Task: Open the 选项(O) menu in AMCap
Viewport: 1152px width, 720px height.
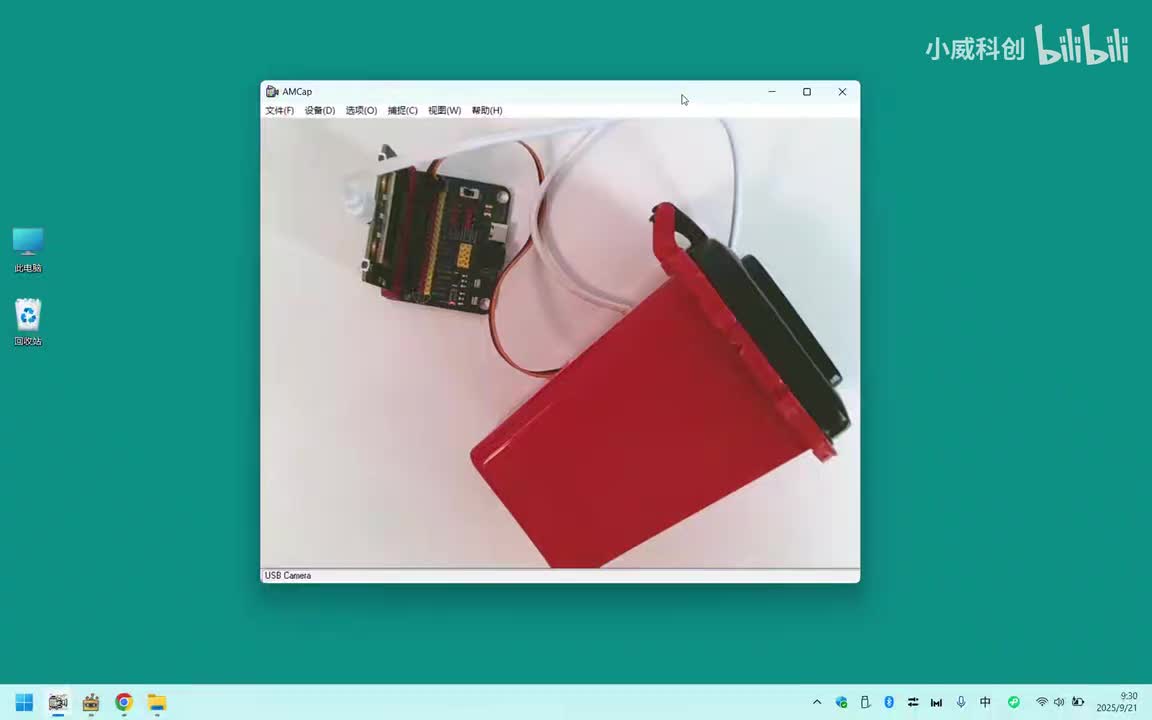Action: point(361,110)
